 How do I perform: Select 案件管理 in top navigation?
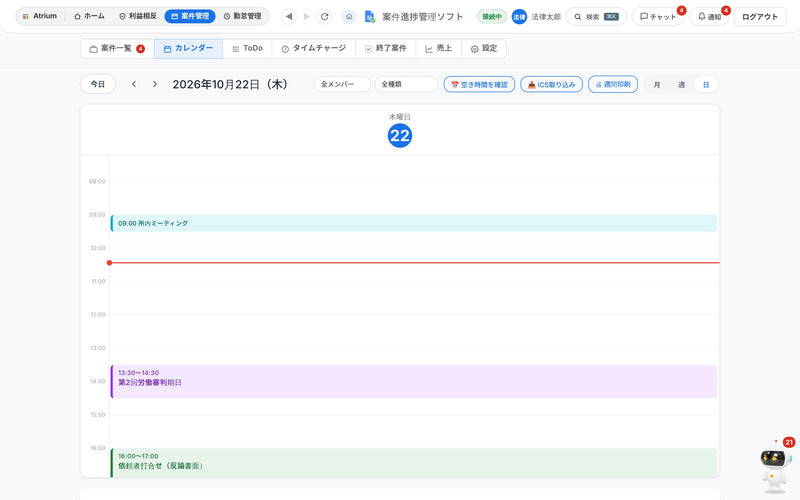click(190, 16)
